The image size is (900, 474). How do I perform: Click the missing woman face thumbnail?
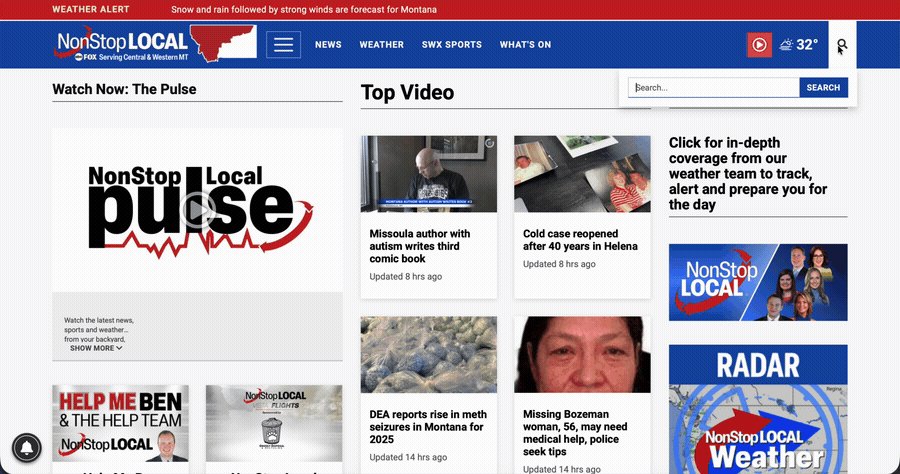tap(582, 355)
